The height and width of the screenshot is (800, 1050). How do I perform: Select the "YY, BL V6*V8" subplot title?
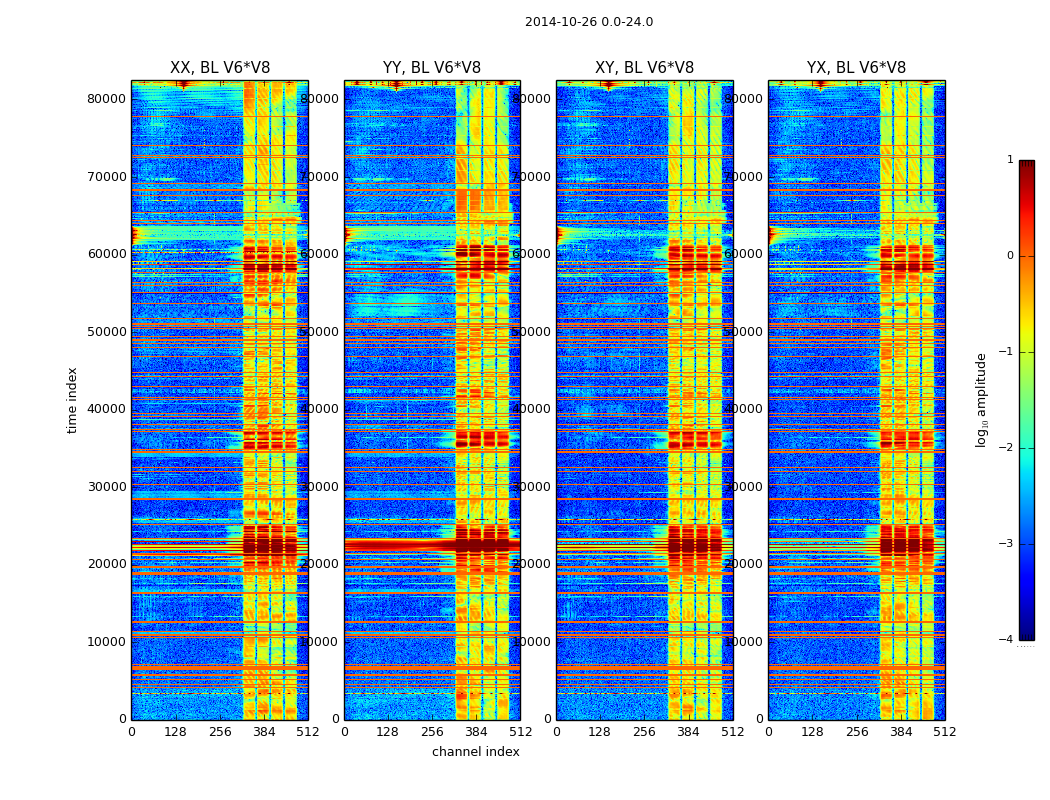click(432, 68)
